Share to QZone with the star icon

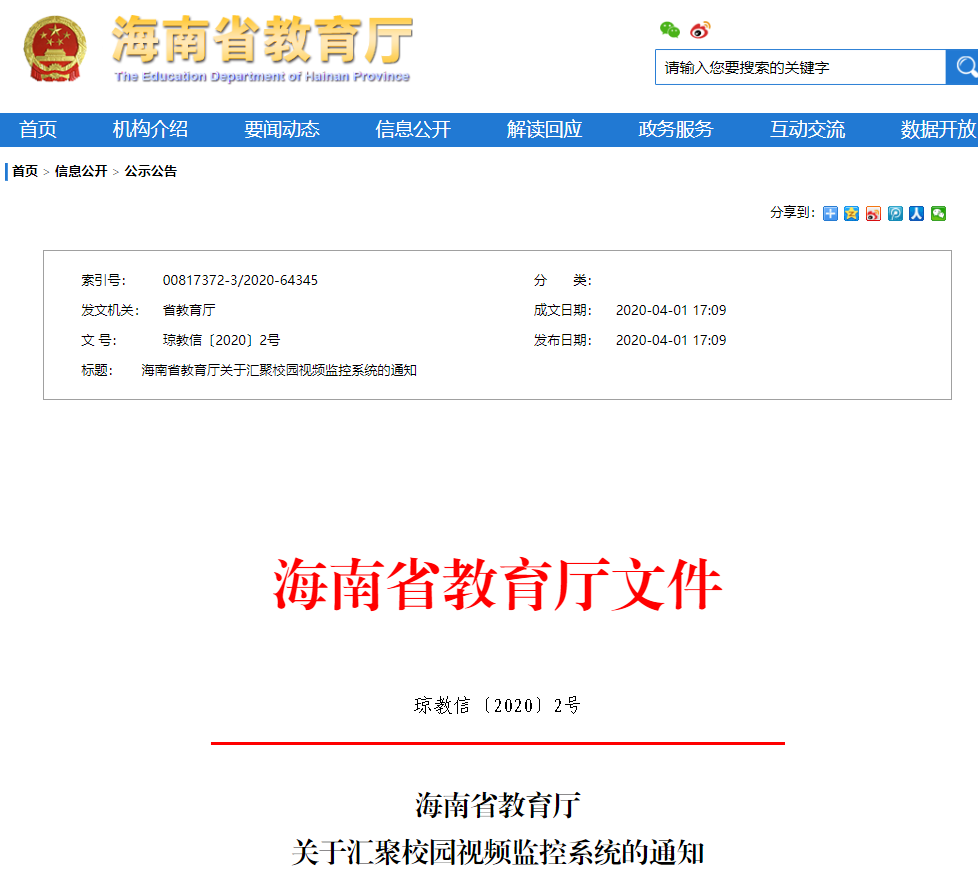[x=851, y=214]
